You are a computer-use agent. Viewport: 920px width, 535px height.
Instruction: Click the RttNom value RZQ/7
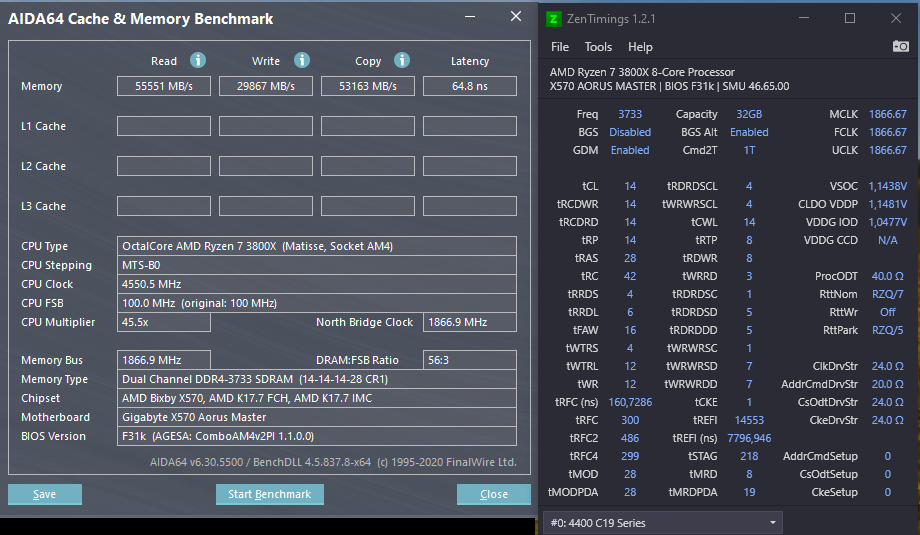point(887,294)
